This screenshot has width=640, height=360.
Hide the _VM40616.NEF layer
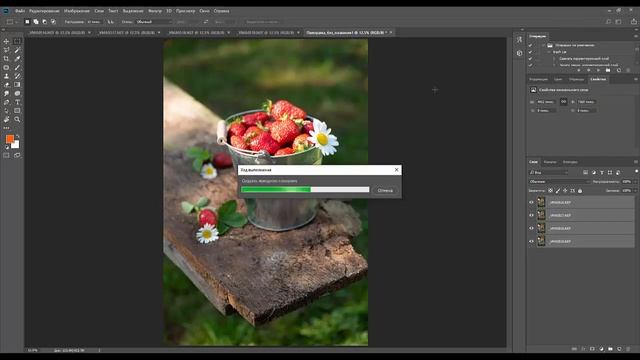pos(531,202)
